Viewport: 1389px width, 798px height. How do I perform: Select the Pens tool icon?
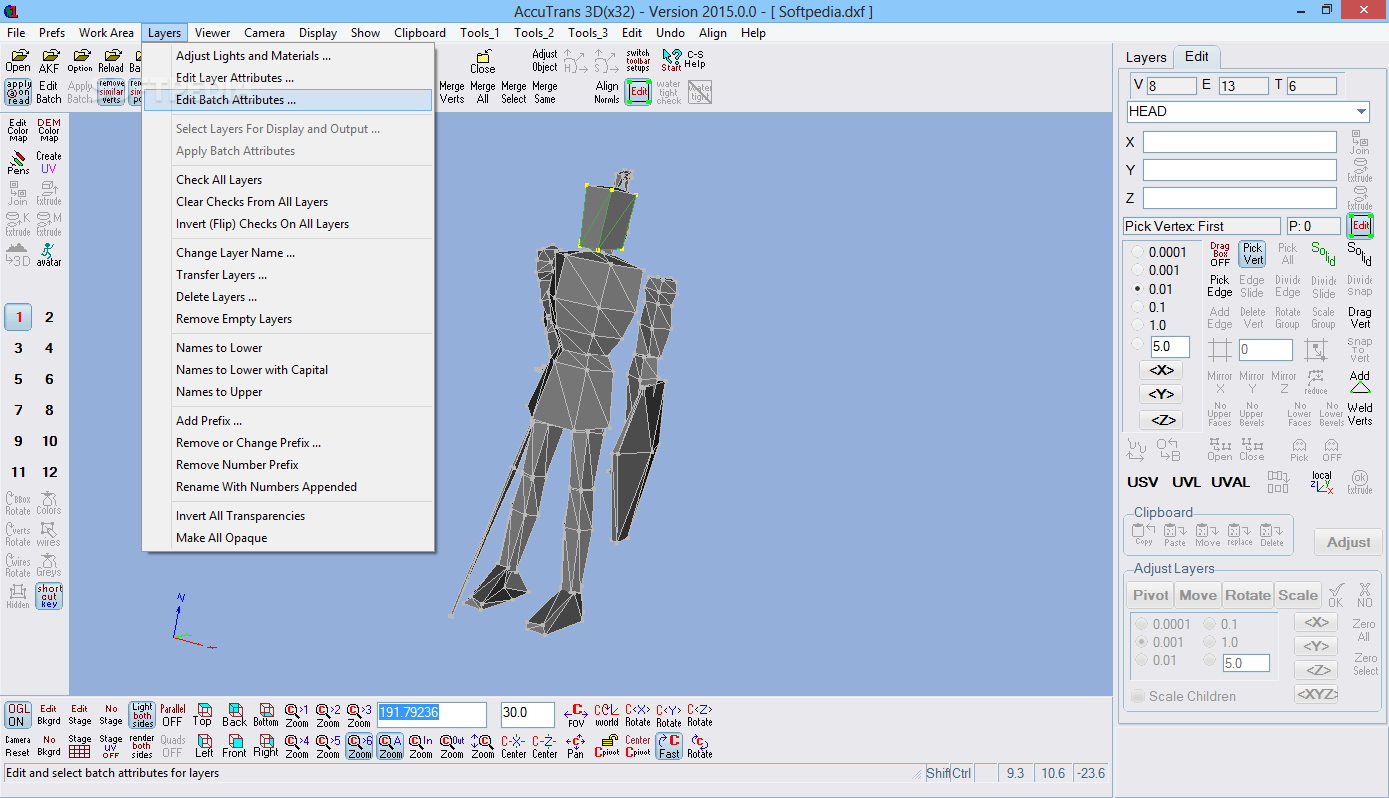(x=18, y=162)
